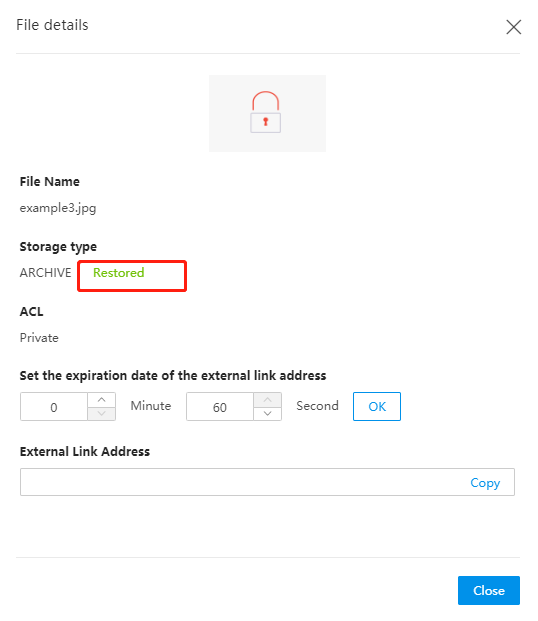Focus the Minute input field showing 0
538x621 pixels.
point(54,407)
